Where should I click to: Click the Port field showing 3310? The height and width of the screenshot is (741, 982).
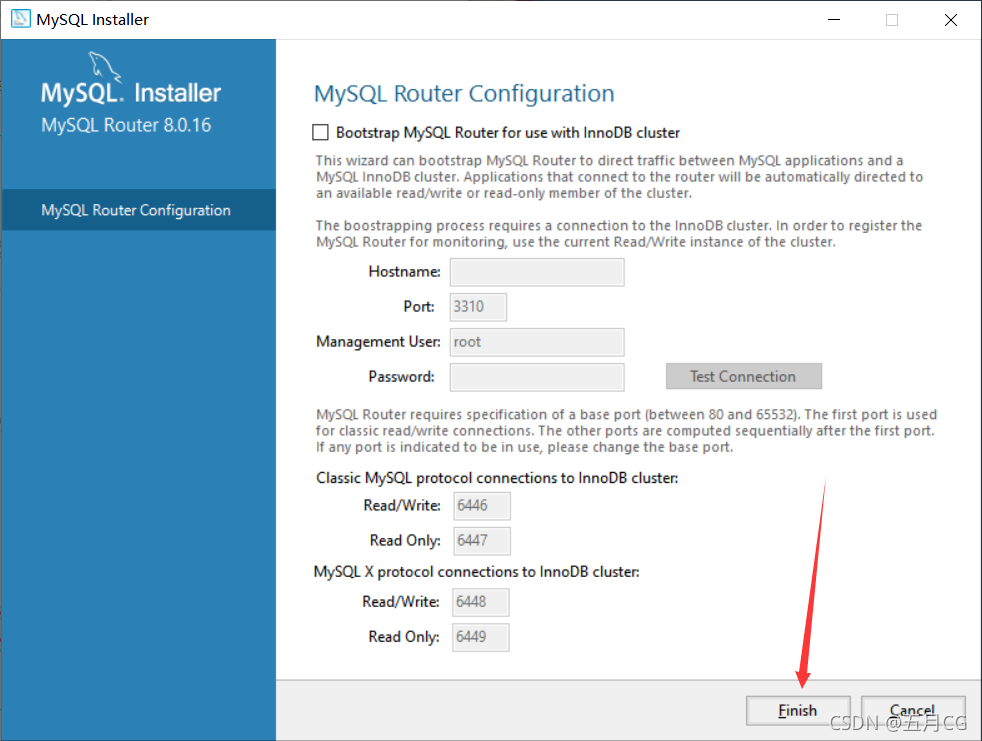tap(478, 307)
